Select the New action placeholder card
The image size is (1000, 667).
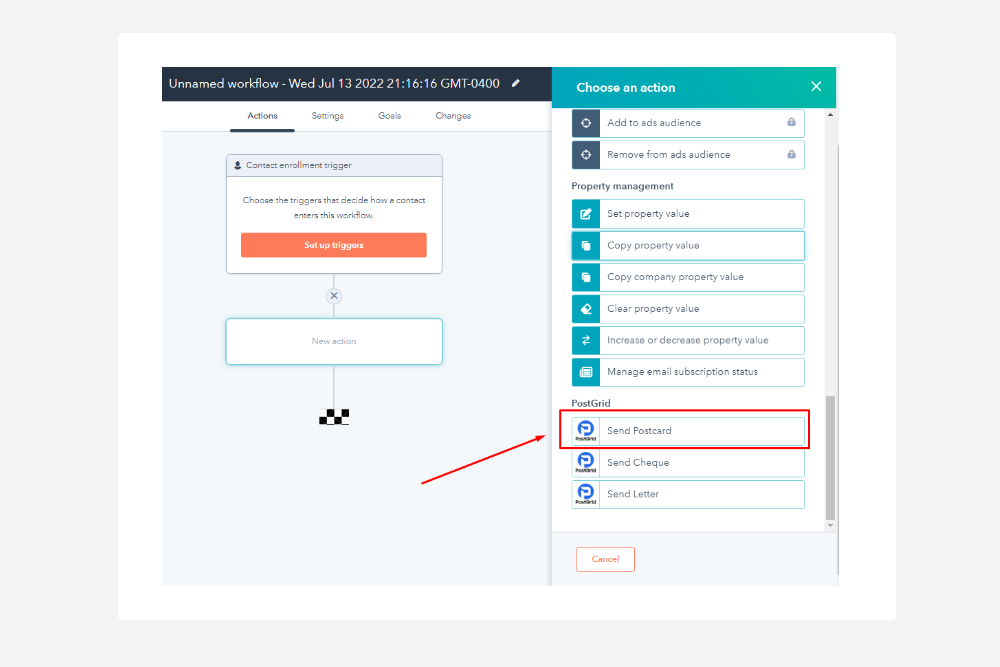click(x=334, y=341)
